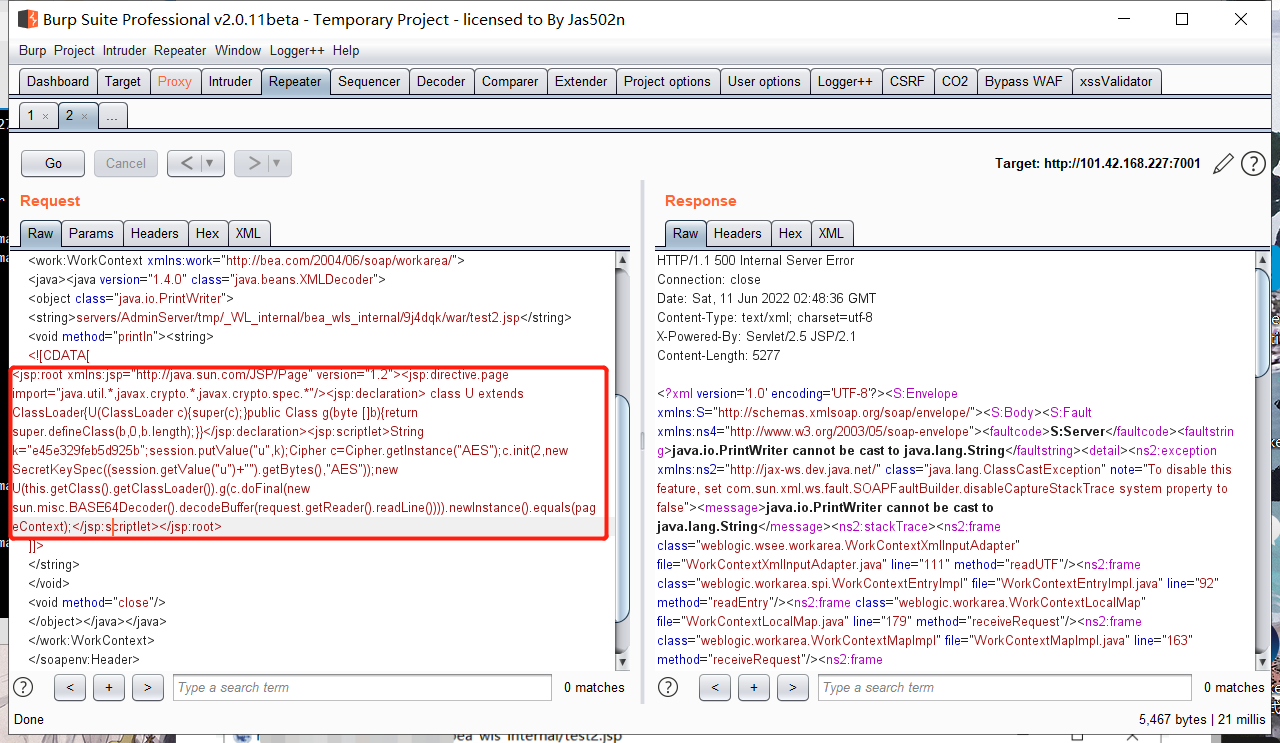Switch to the Comparer tab
Viewport: 1280px width, 743px height.
tap(510, 82)
